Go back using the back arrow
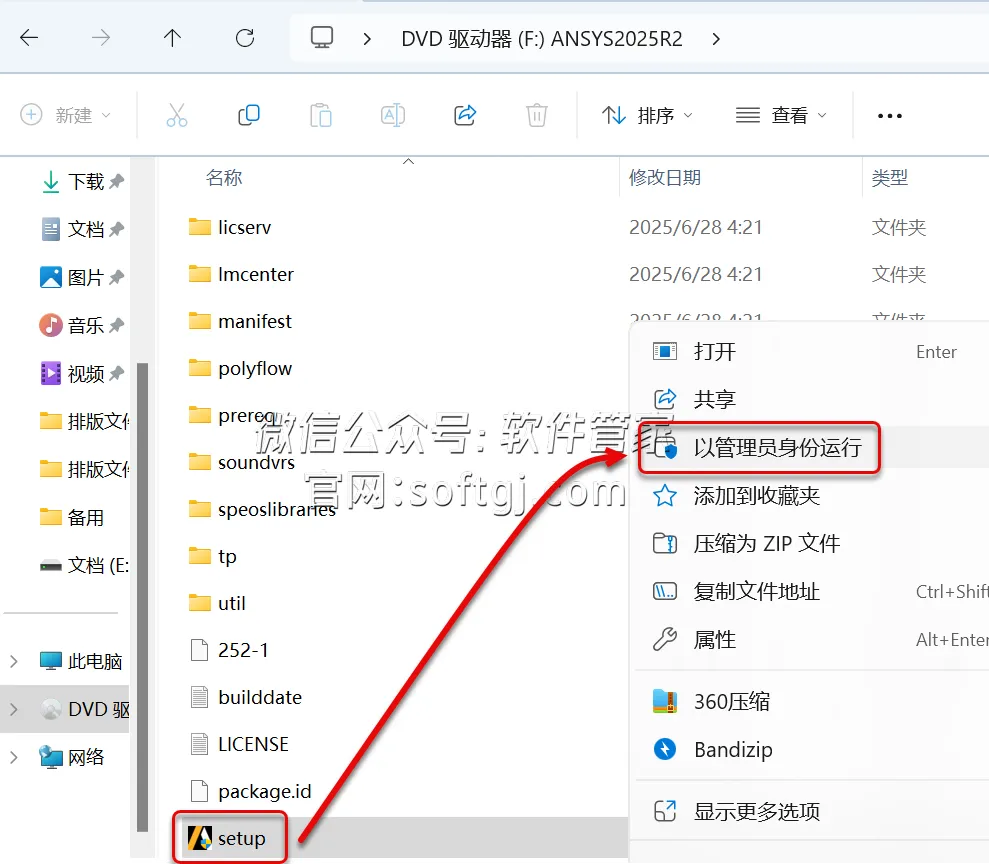The height and width of the screenshot is (864, 989). pyautogui.click(x=29, y=38)
